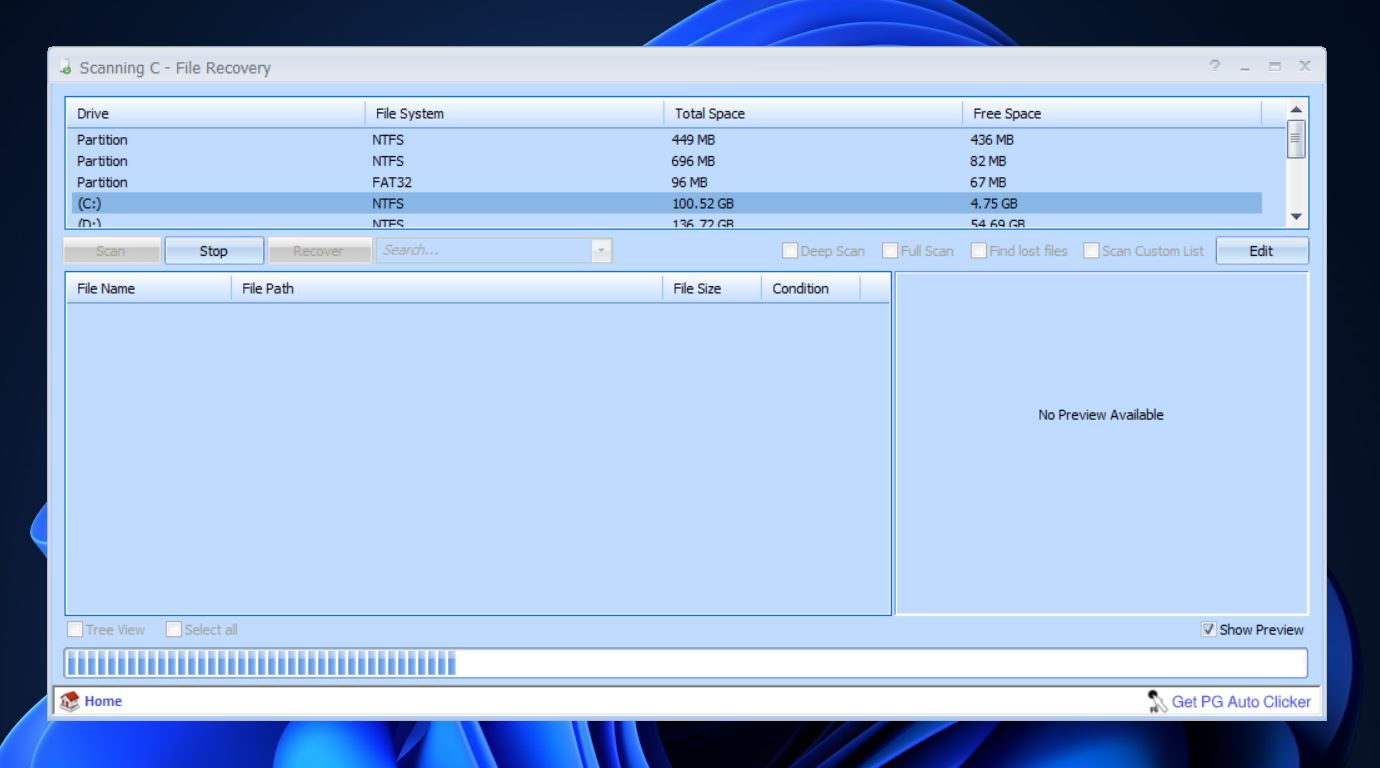
Task: Click the 82 MB free space cell
Action: pyautogui.click(x=988, y=161)
